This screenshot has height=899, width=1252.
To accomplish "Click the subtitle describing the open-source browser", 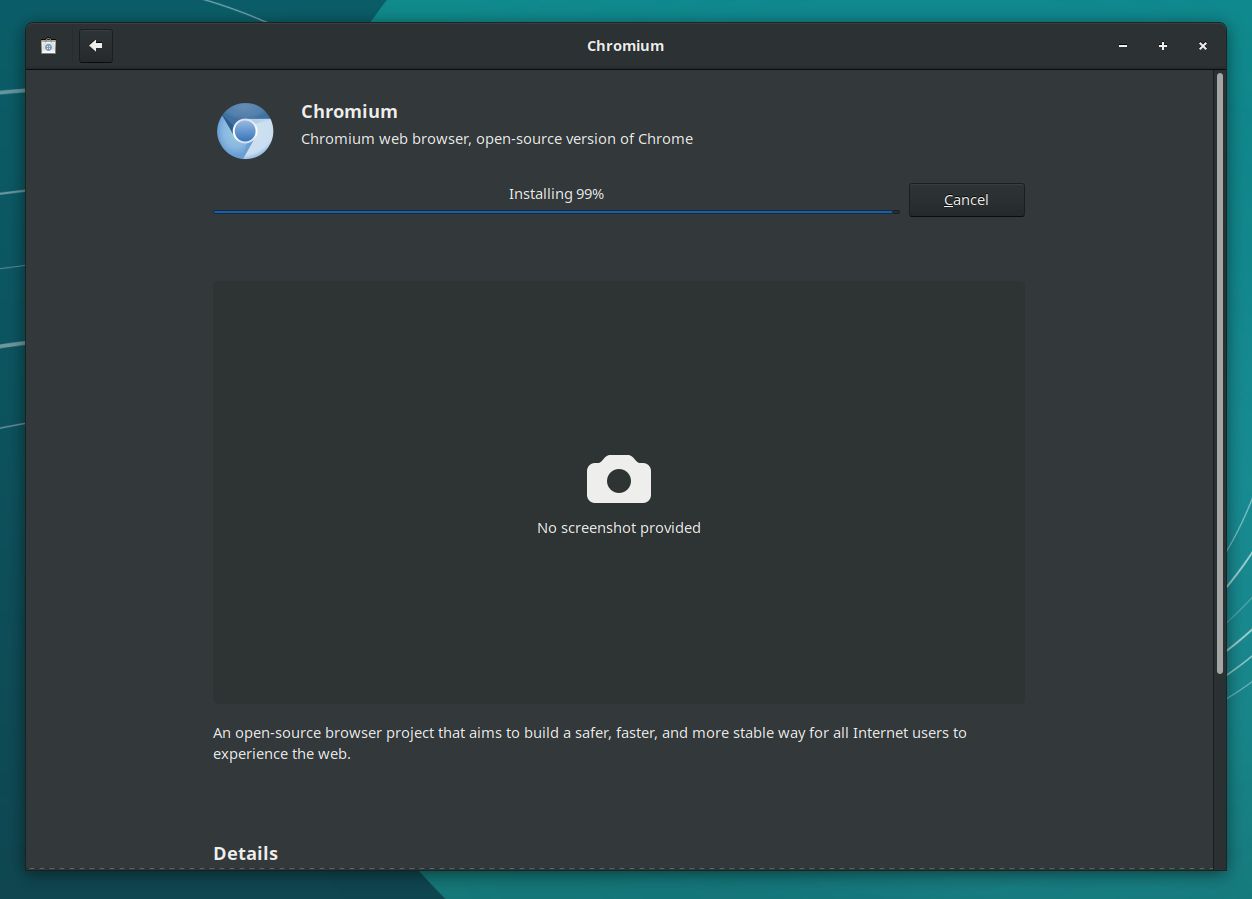I will (x=496, y=138).
